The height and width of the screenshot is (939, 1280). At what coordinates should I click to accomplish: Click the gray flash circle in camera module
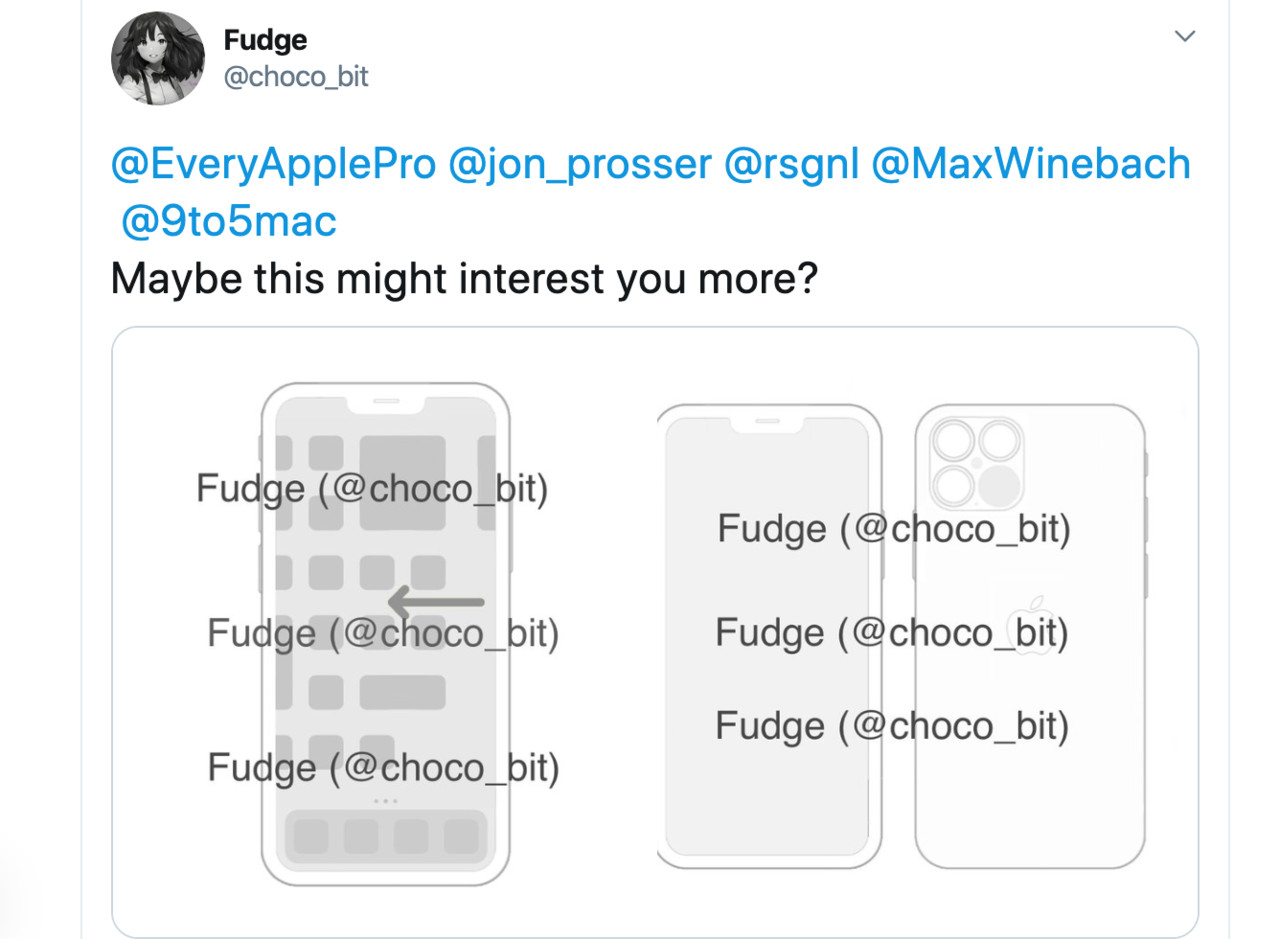(x=998, y=485)
